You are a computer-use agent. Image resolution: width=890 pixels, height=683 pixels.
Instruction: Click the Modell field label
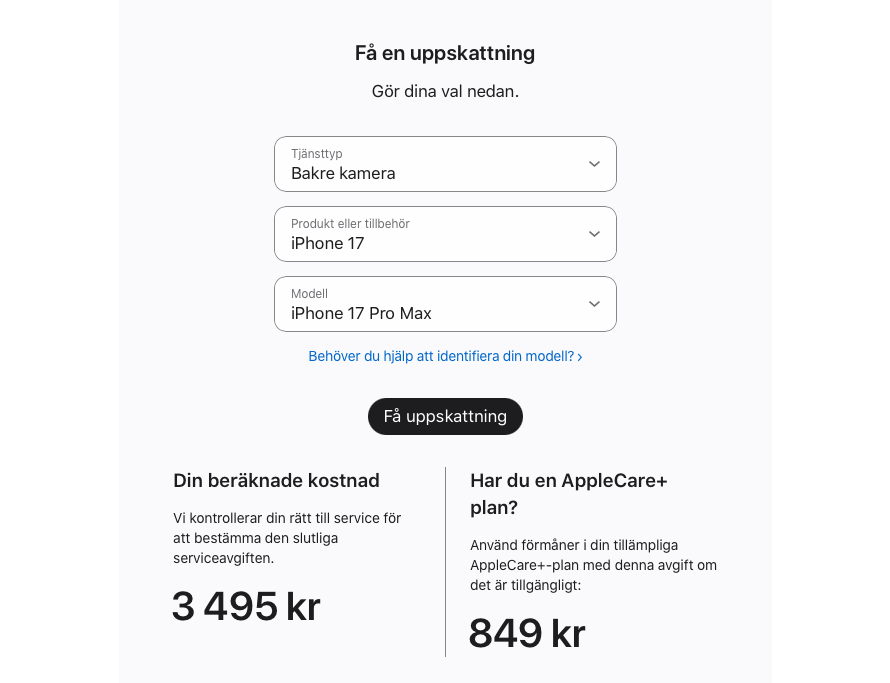tap(309, 294)
